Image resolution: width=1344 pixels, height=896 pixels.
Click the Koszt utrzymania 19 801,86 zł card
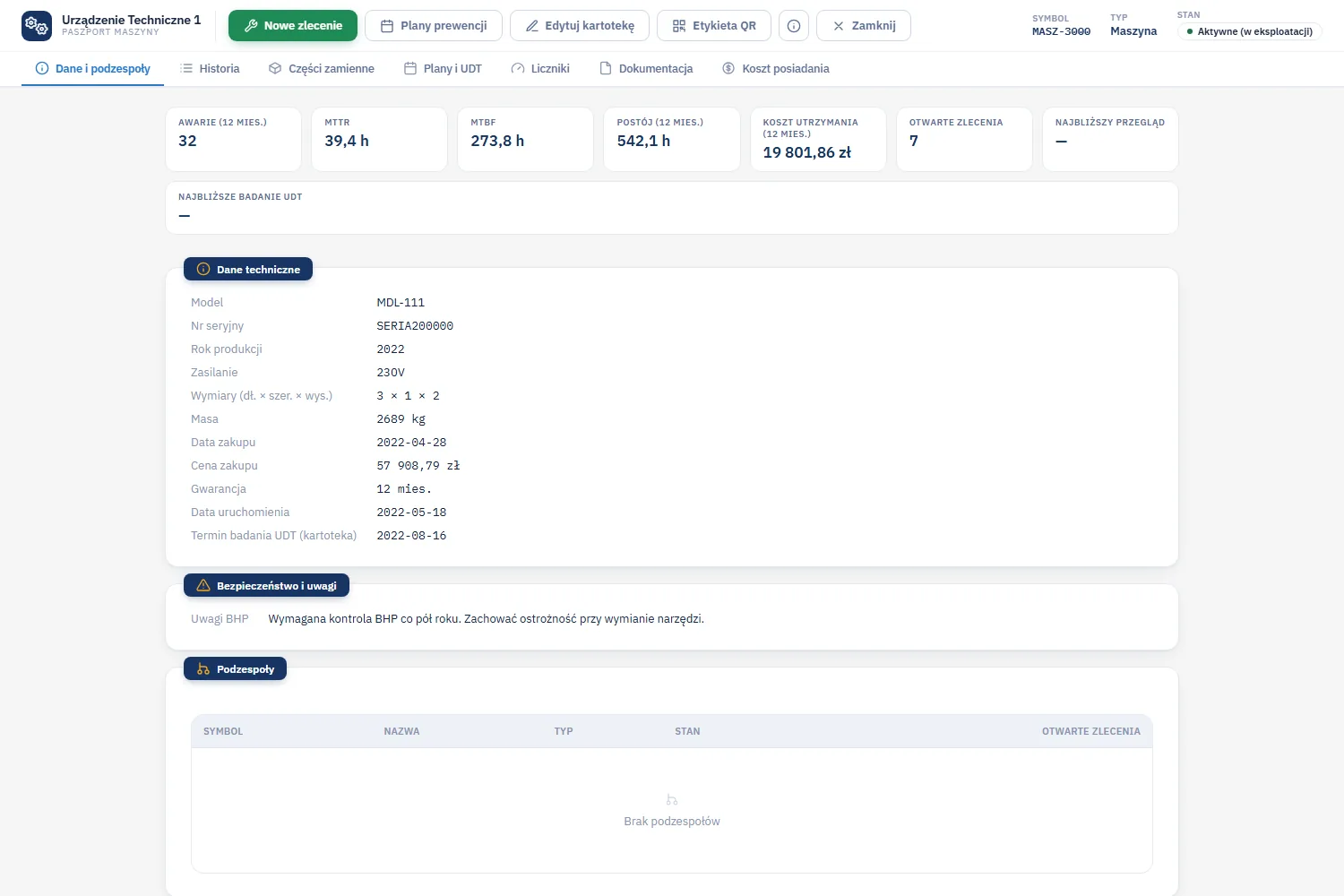coord(818,139)
